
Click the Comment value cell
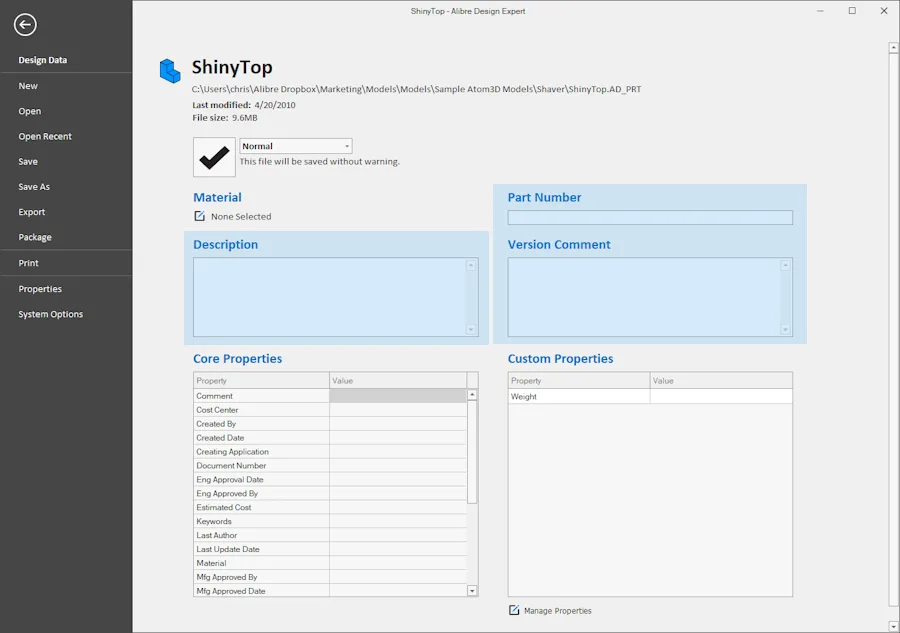pos(398,395)
